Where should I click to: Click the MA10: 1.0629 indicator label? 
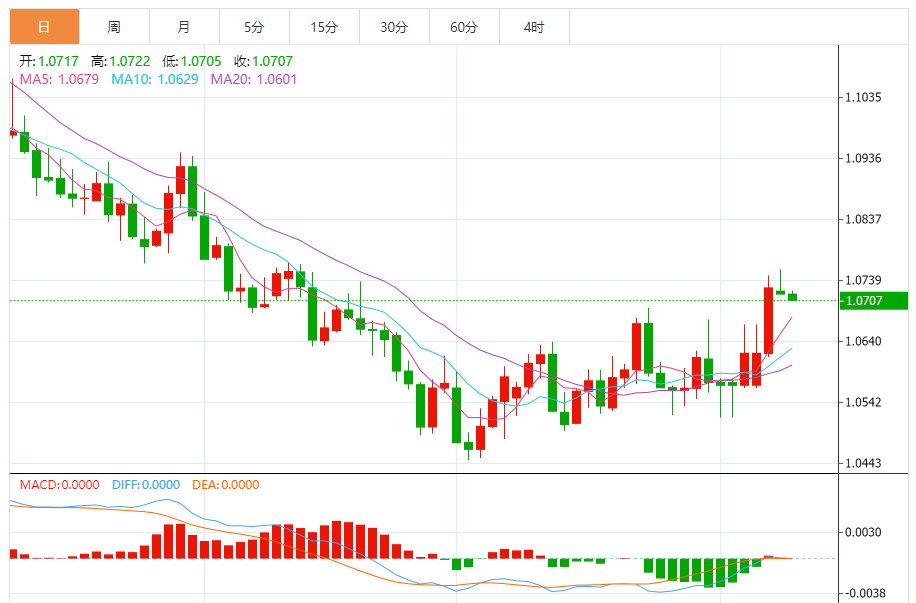point(155,79)
